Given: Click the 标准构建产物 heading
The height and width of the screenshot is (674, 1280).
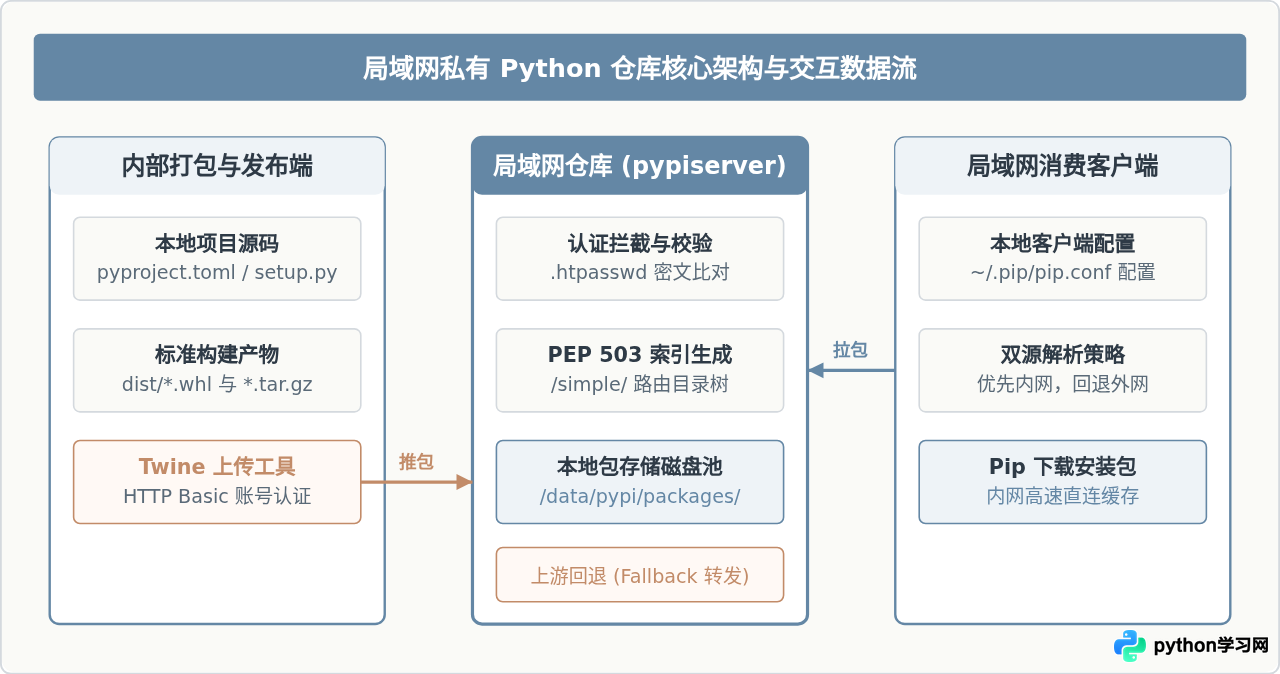Looking at the screenshot, I should point(217,355).
